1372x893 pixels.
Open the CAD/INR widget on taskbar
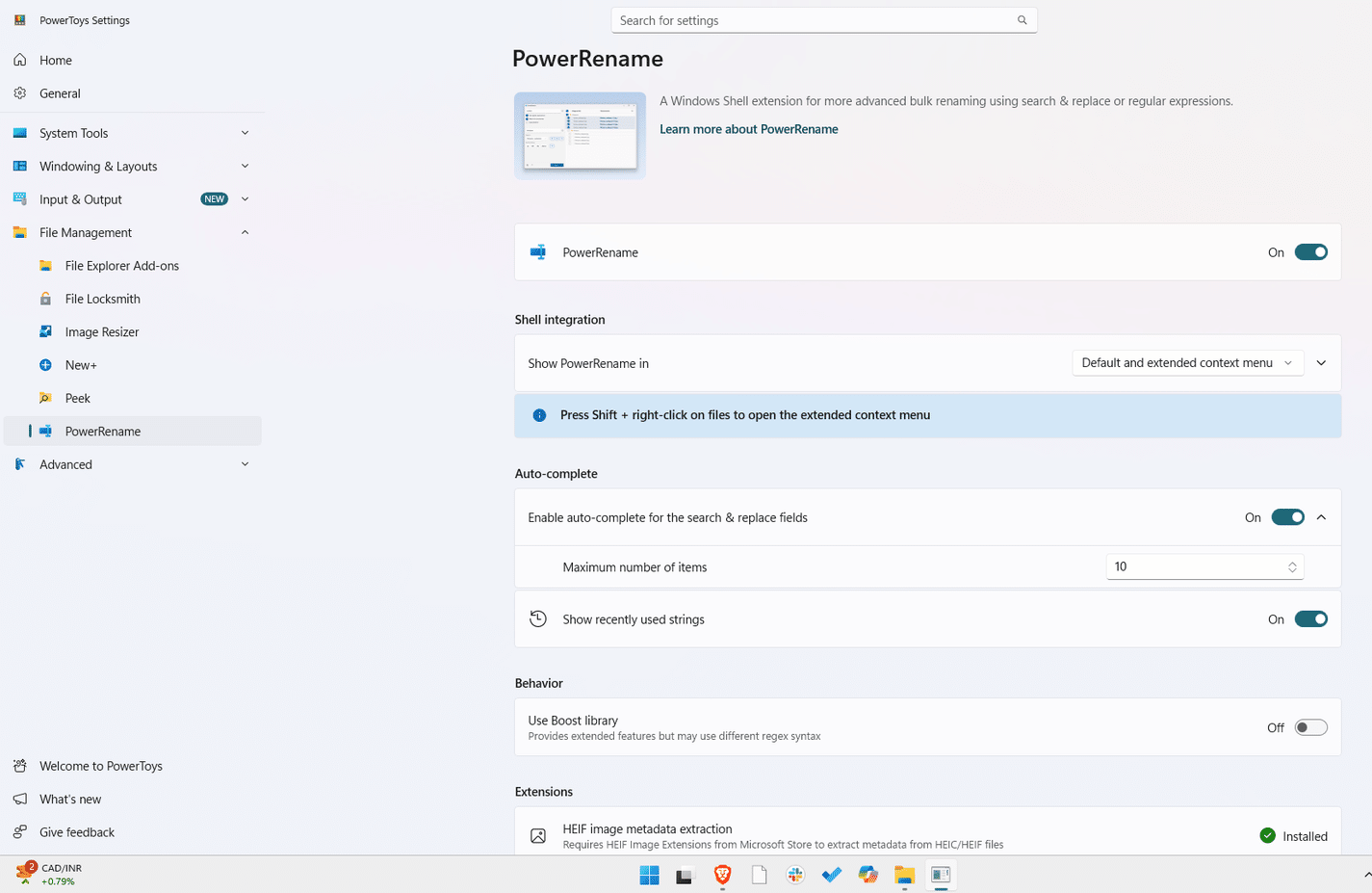click(50, 874)
